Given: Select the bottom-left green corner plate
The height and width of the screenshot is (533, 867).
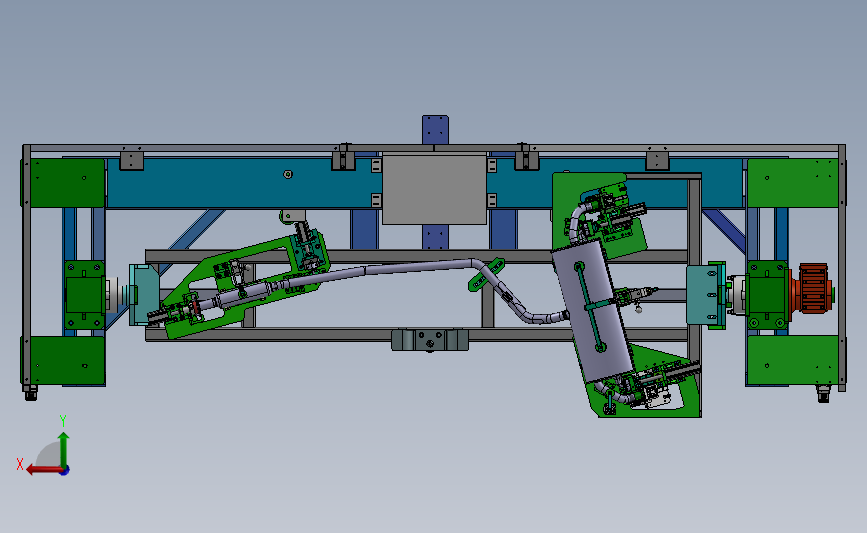Looking at the screenshot, I should tap(67, 360).
